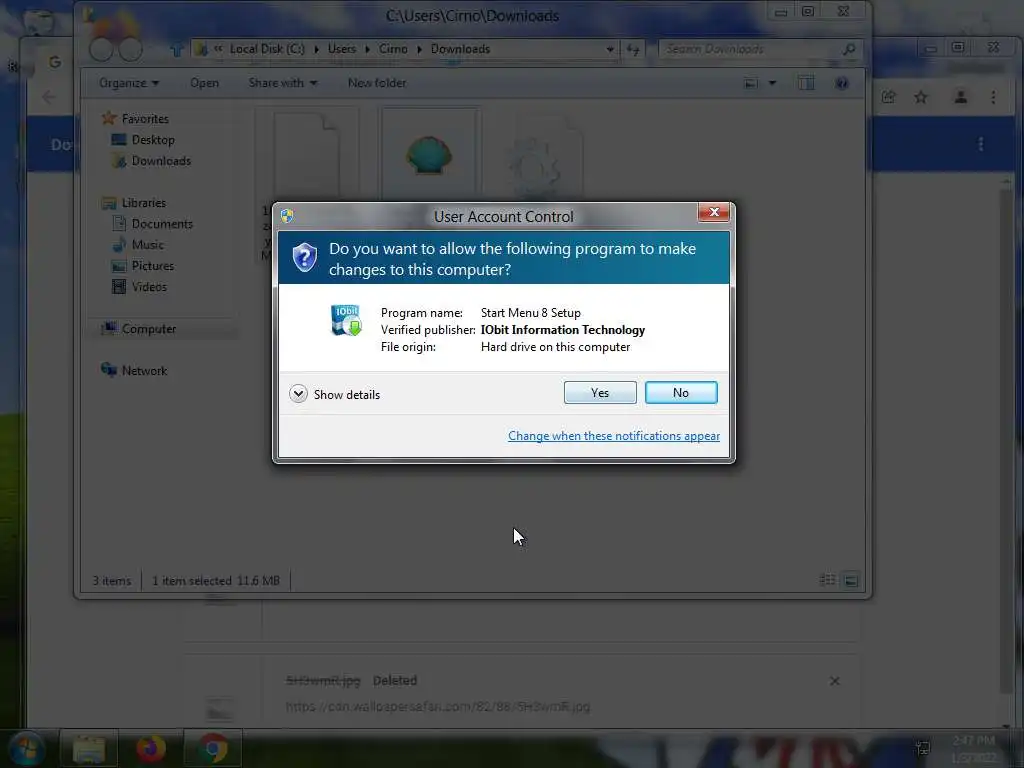
Task: Click the 'Start Menu 8 Setup' program name
Action: 531,313
